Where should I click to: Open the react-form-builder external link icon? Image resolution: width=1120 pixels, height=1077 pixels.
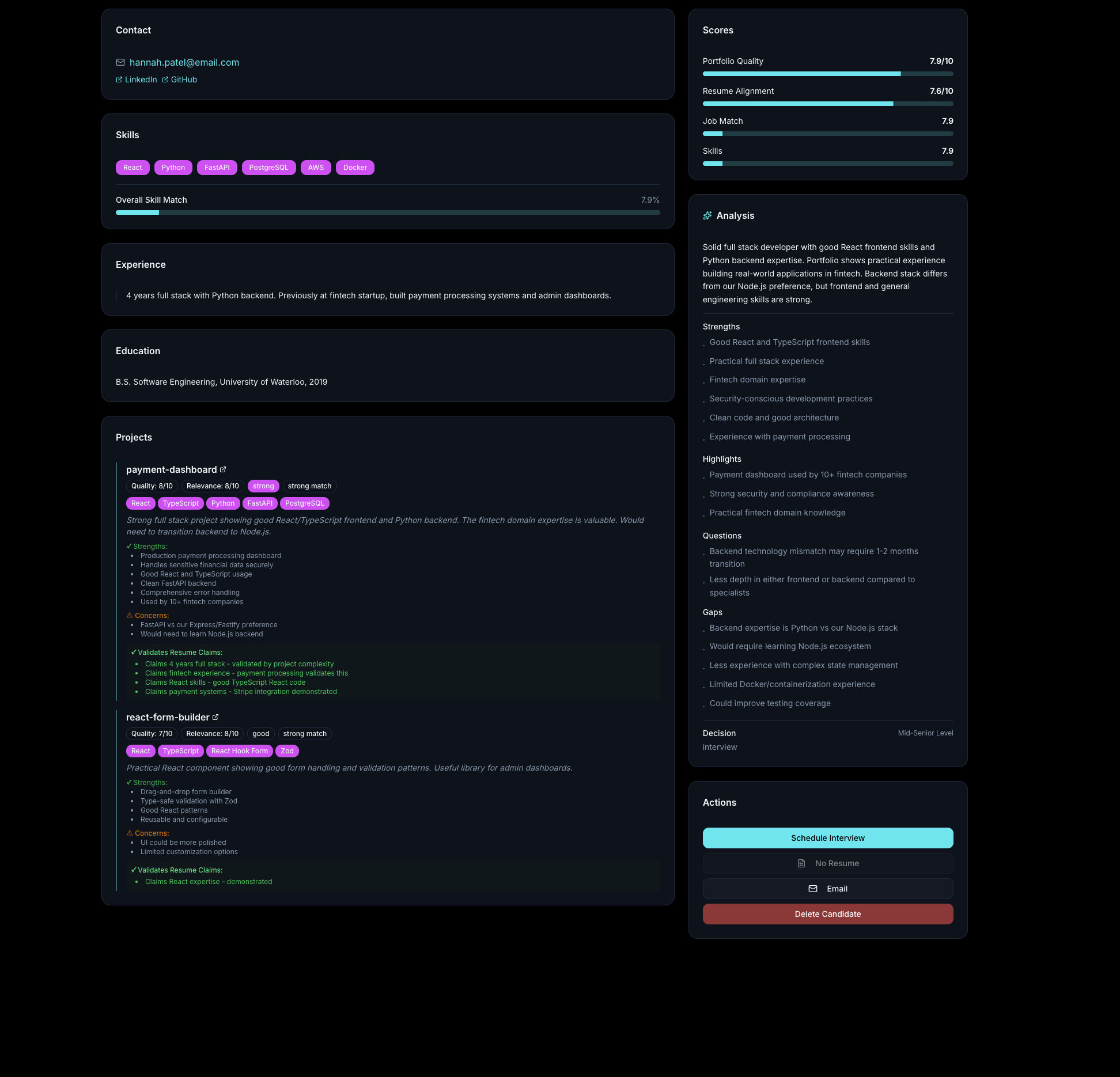(x=215, y=717)
